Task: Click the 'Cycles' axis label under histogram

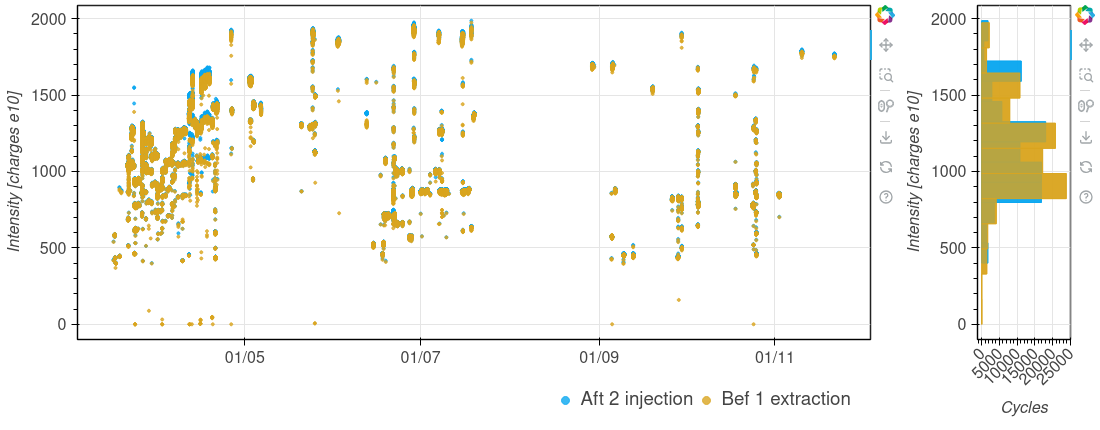Action: click(1024, 408)
